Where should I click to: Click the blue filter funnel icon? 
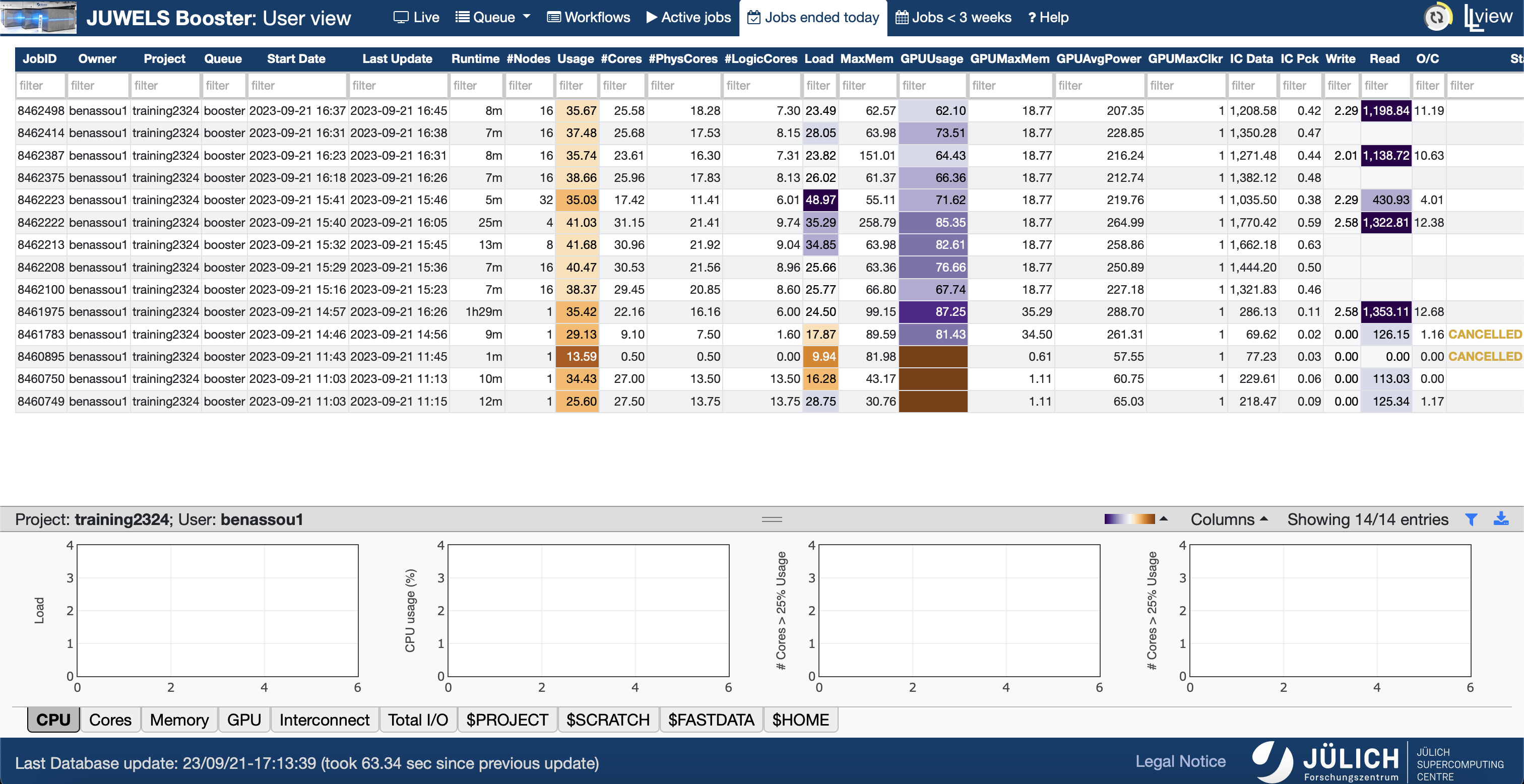tap(1471, 519)
